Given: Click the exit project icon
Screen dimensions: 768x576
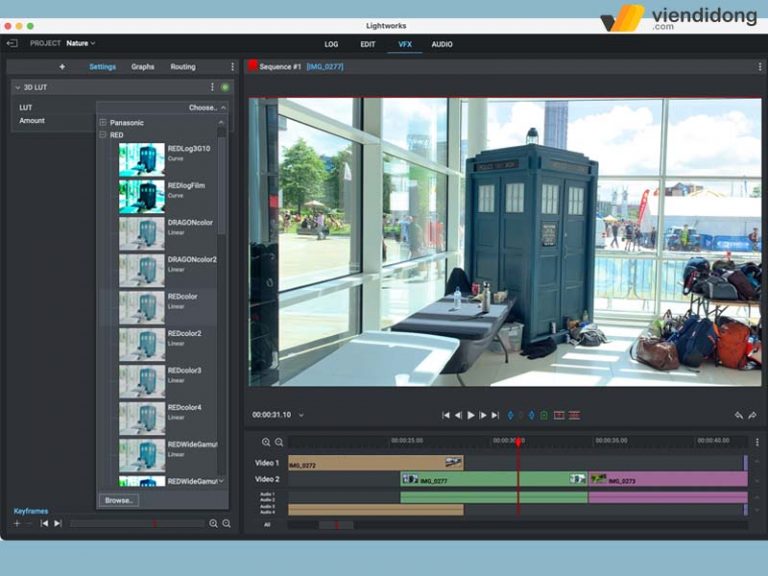Looking at the screenshot, I should (x=12, y=43).
